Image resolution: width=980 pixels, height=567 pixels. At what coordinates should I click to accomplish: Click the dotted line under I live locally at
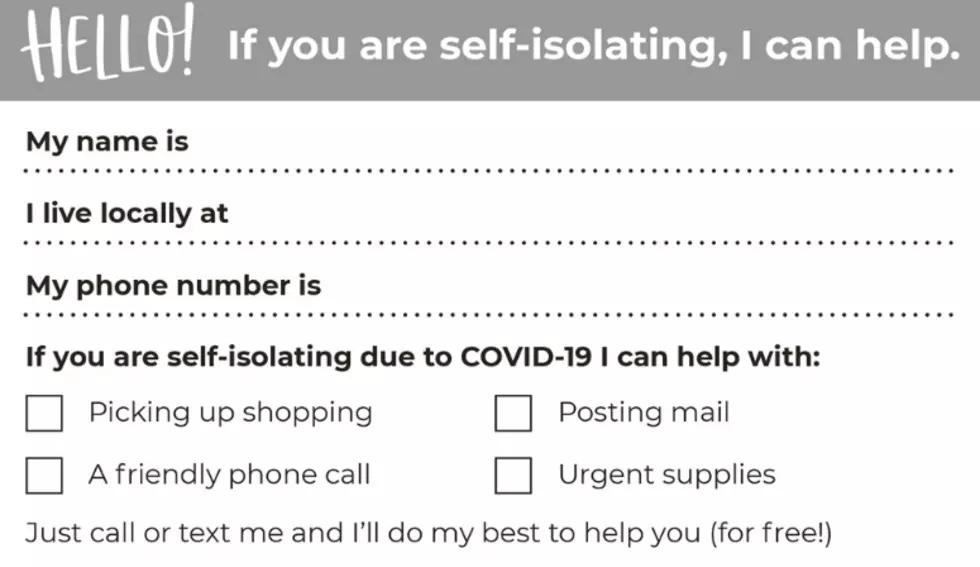pyautogui.click(x=489, y=243)
